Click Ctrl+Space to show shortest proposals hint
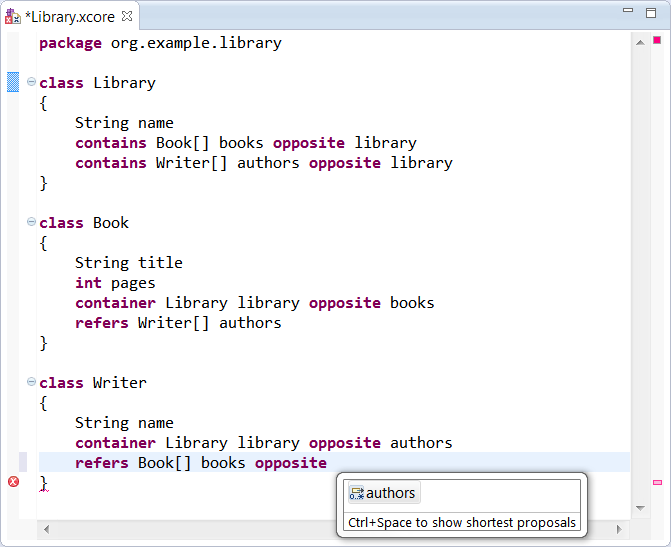The height and width of the screenshot is (547, 671). [x=462, y=523]
